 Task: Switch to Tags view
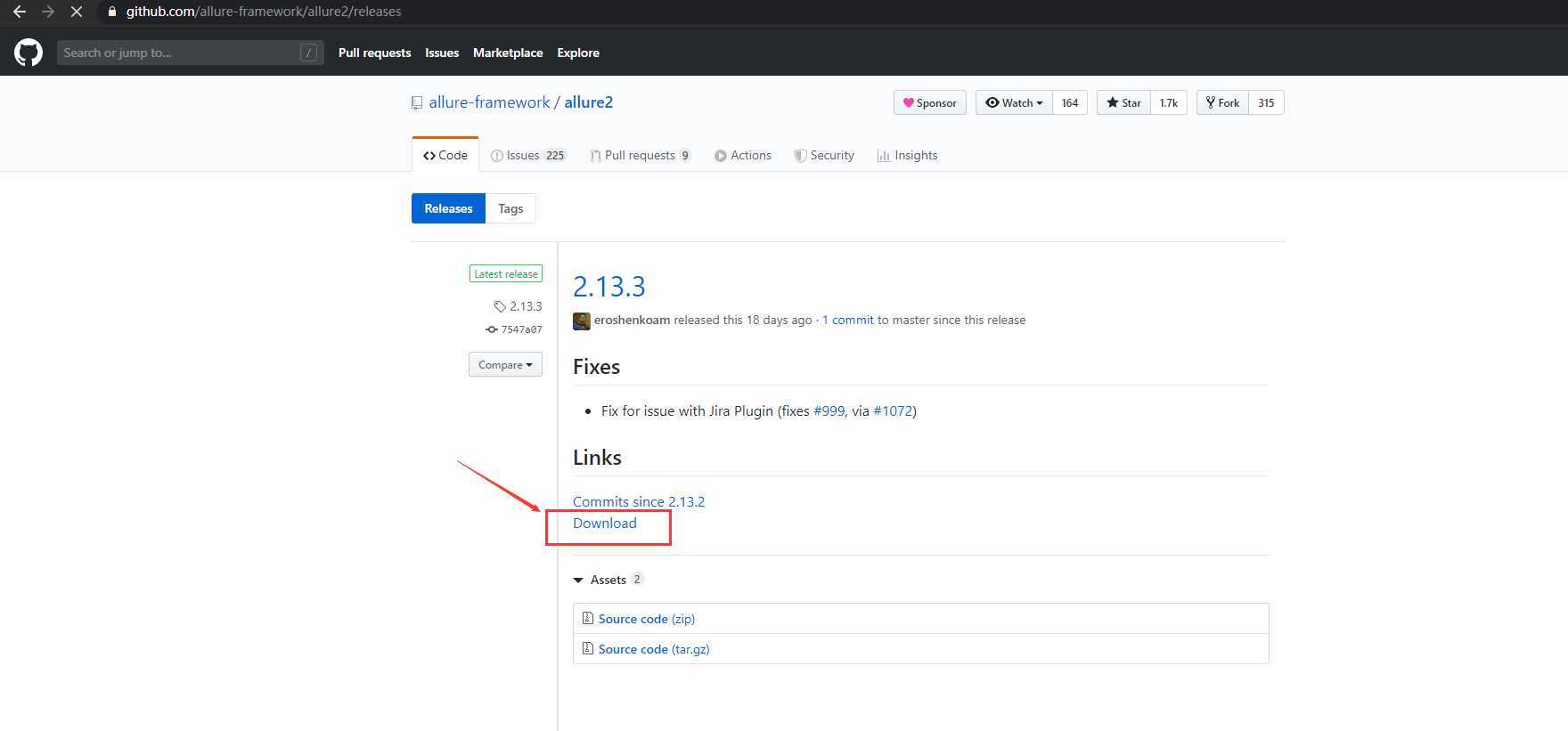coord(510,208)
